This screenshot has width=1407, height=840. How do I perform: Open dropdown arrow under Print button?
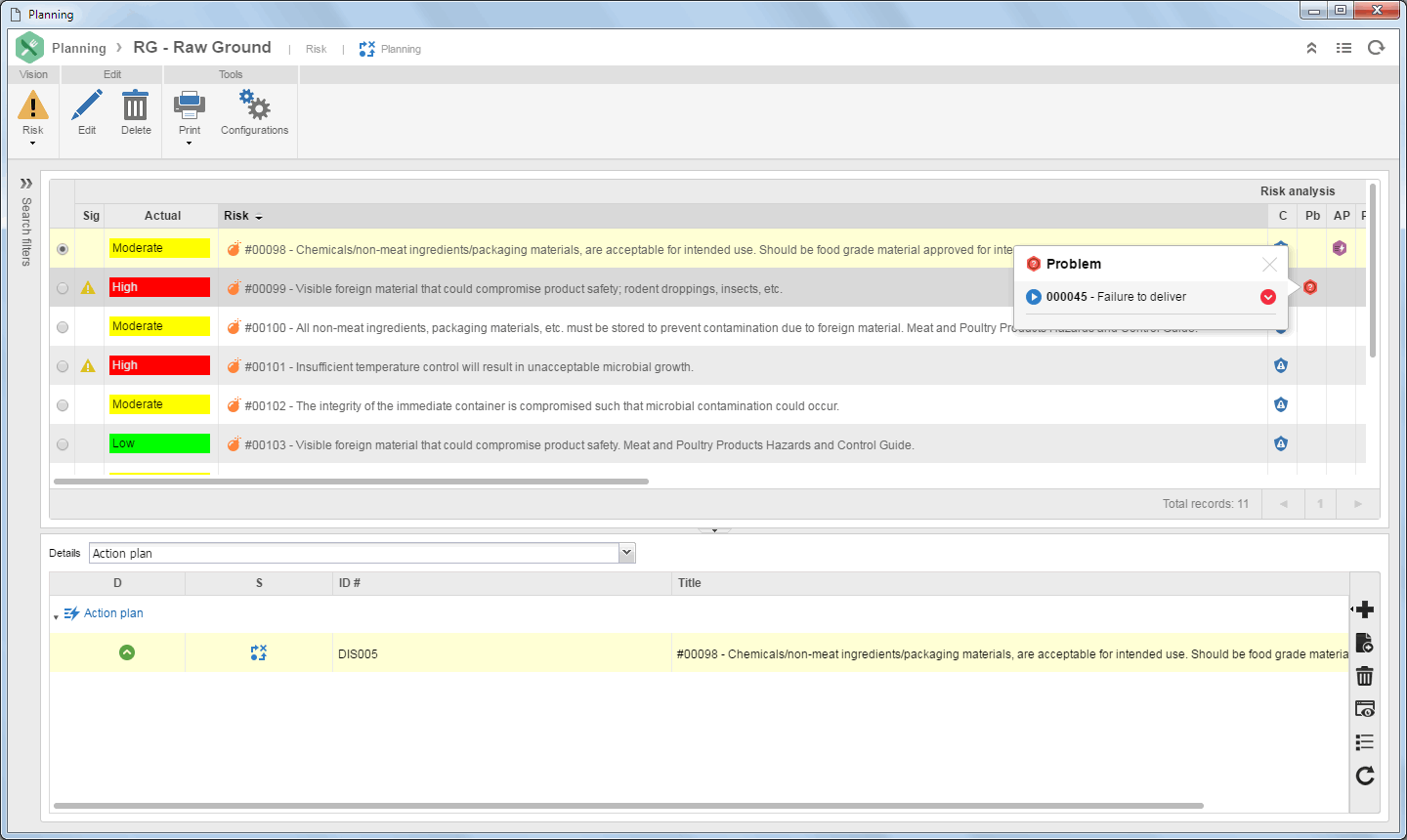click(190, 144)
